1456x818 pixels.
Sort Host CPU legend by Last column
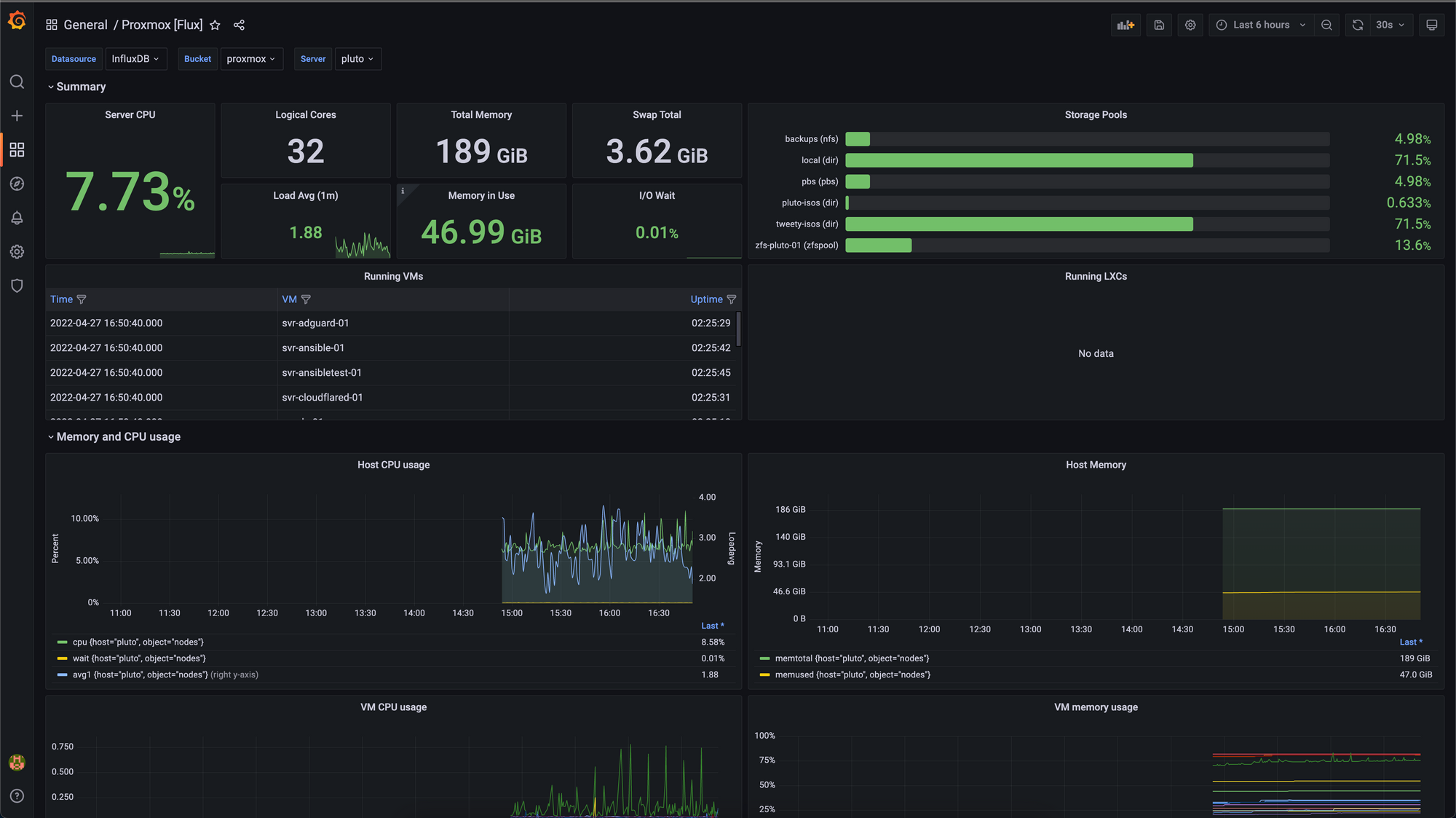712,626
